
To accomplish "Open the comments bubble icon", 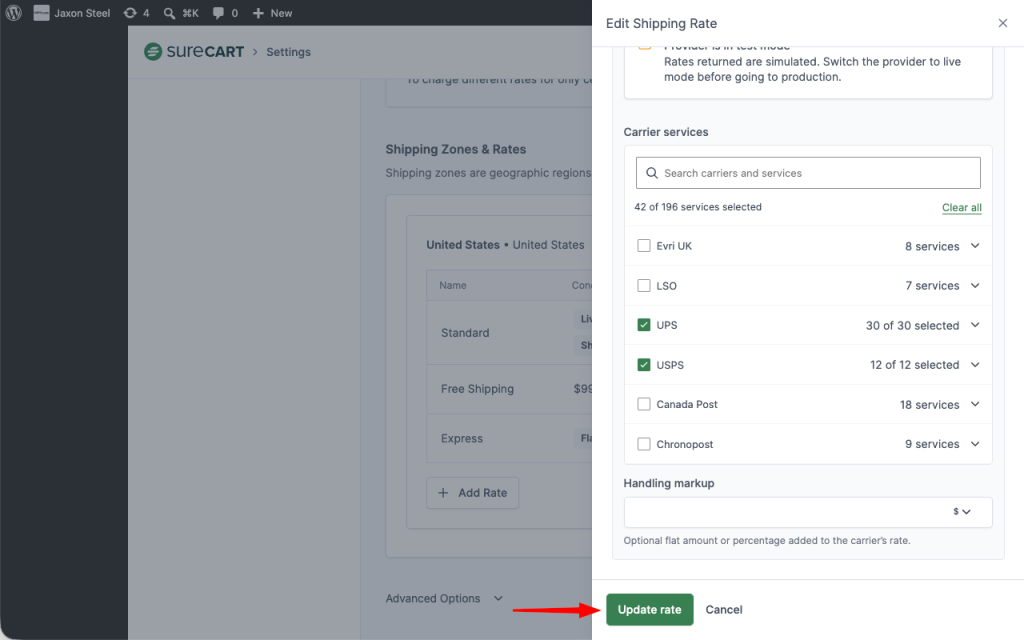I will (218, 13).
